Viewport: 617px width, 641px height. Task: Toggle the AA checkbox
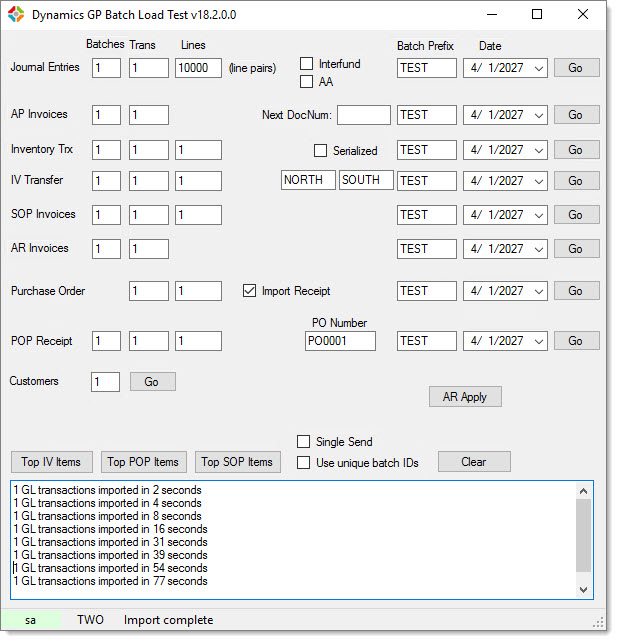click(x=306, y=81)
